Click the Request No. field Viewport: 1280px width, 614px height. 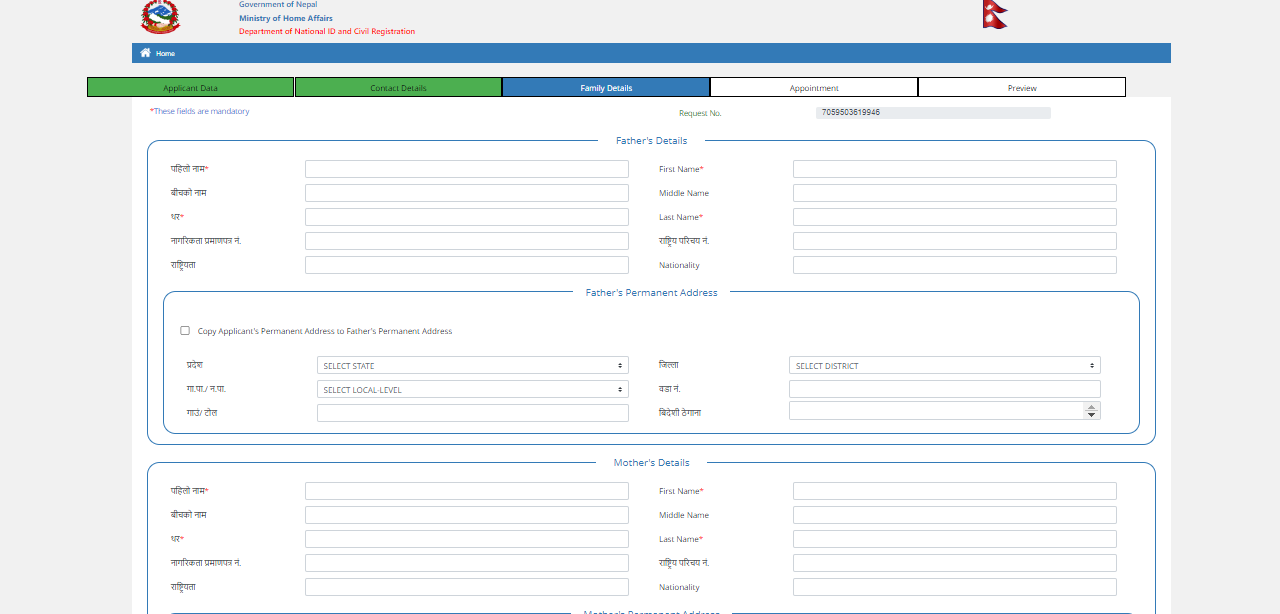tap(932, 113)
